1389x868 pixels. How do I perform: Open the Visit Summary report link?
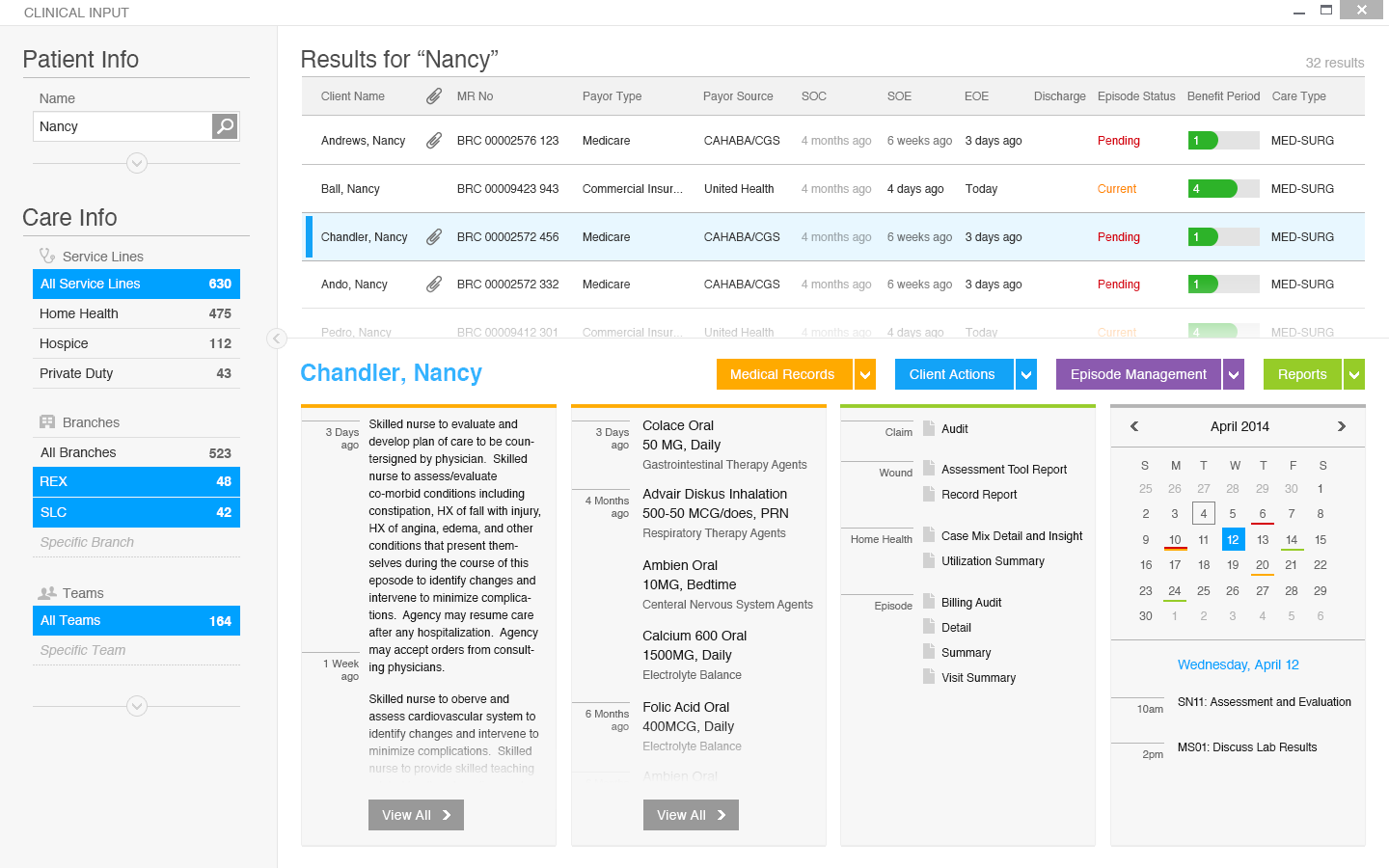978,678
